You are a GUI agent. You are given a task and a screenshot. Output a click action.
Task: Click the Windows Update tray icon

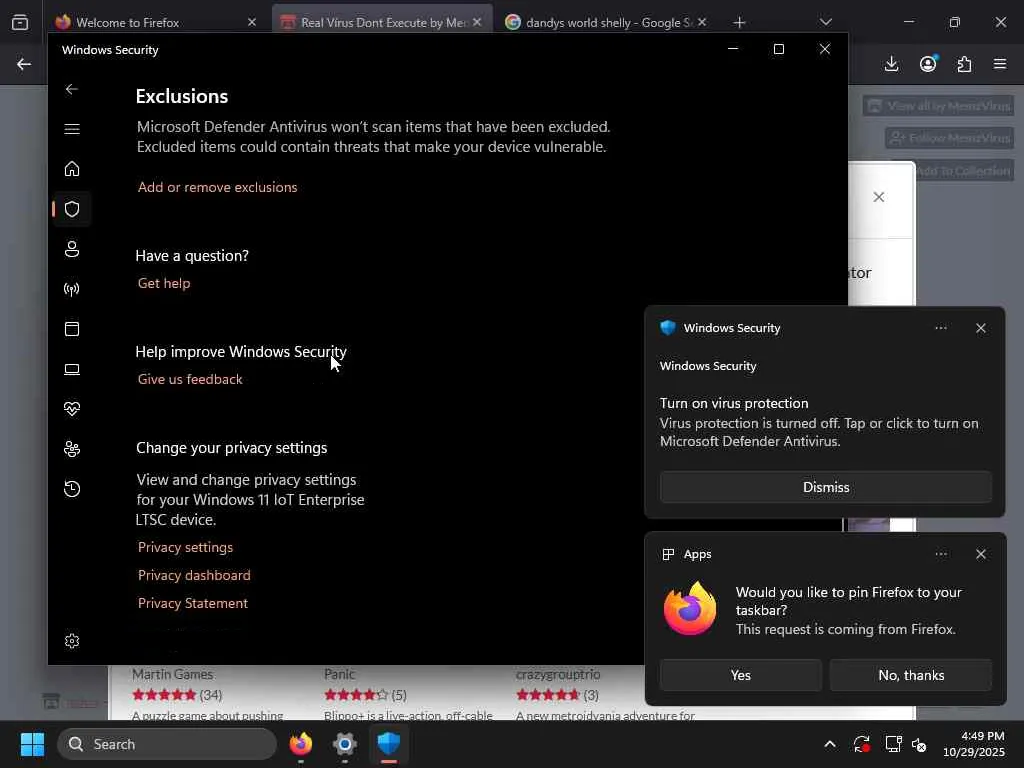(861, 744)
